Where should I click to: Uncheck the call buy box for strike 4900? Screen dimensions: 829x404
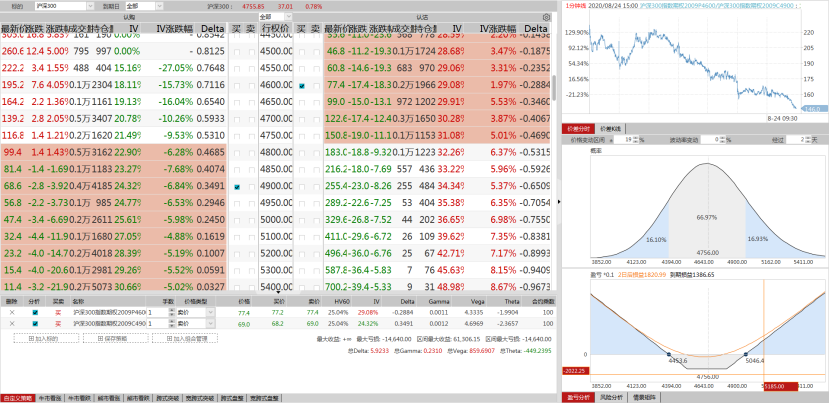tap(237, 187)
